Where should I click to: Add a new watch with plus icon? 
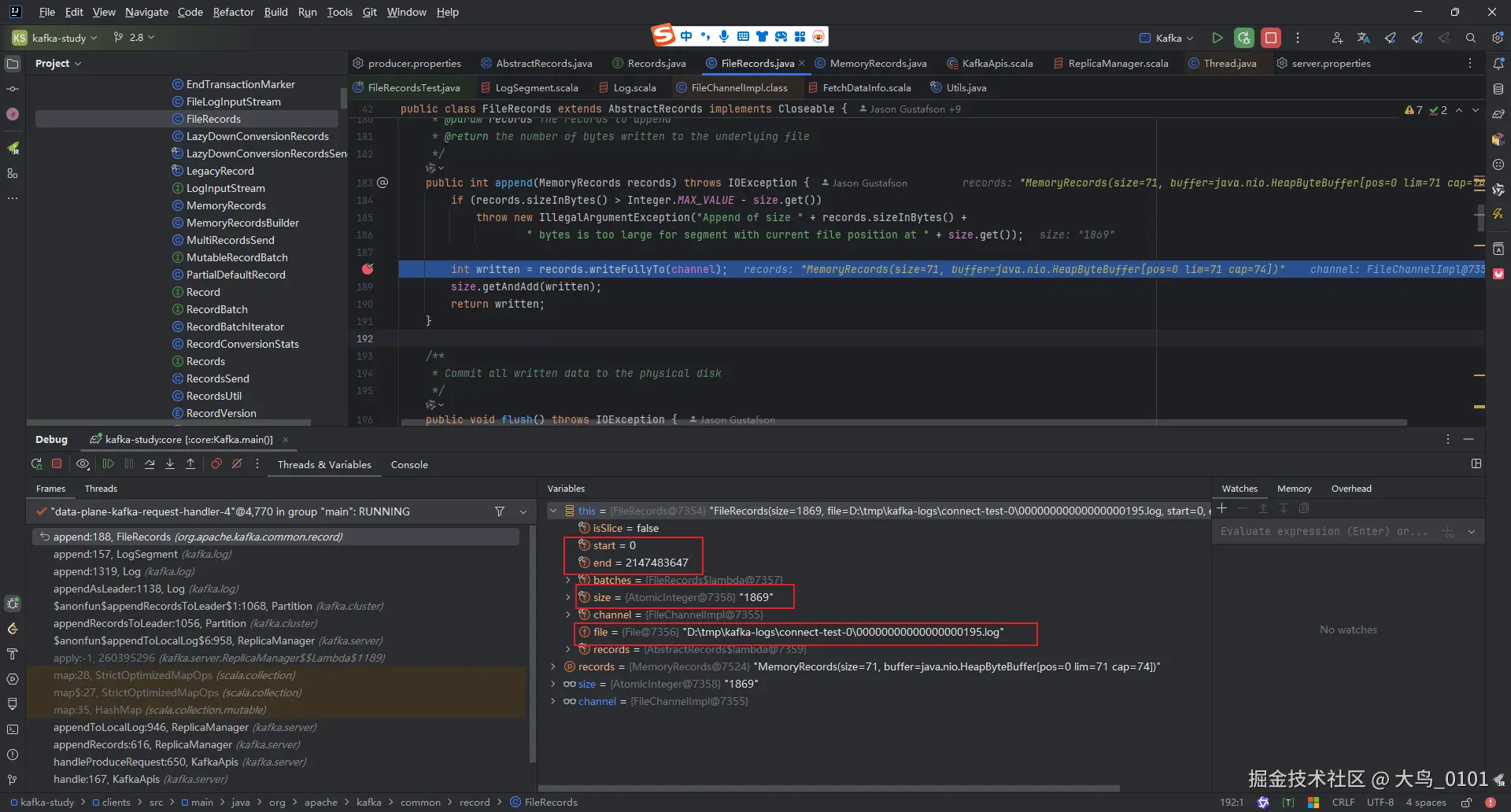coord(1221,508)
